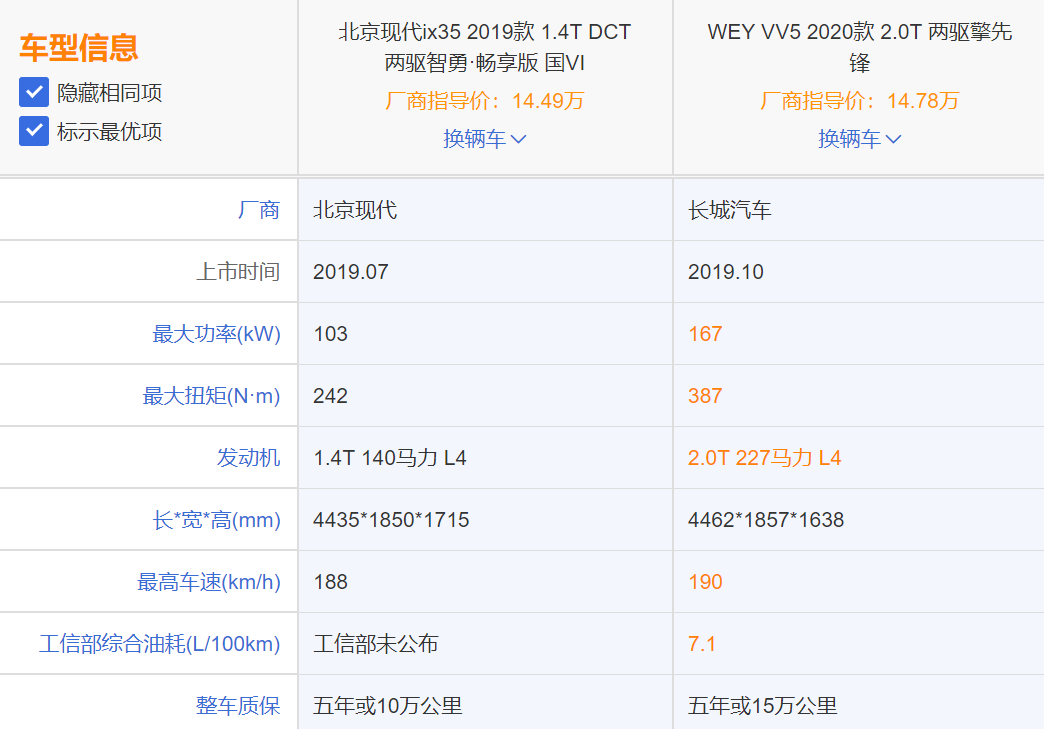This screenshot has width=1044, height=729.
Task: Click the 厂商 row label
Action: (258, 210)
